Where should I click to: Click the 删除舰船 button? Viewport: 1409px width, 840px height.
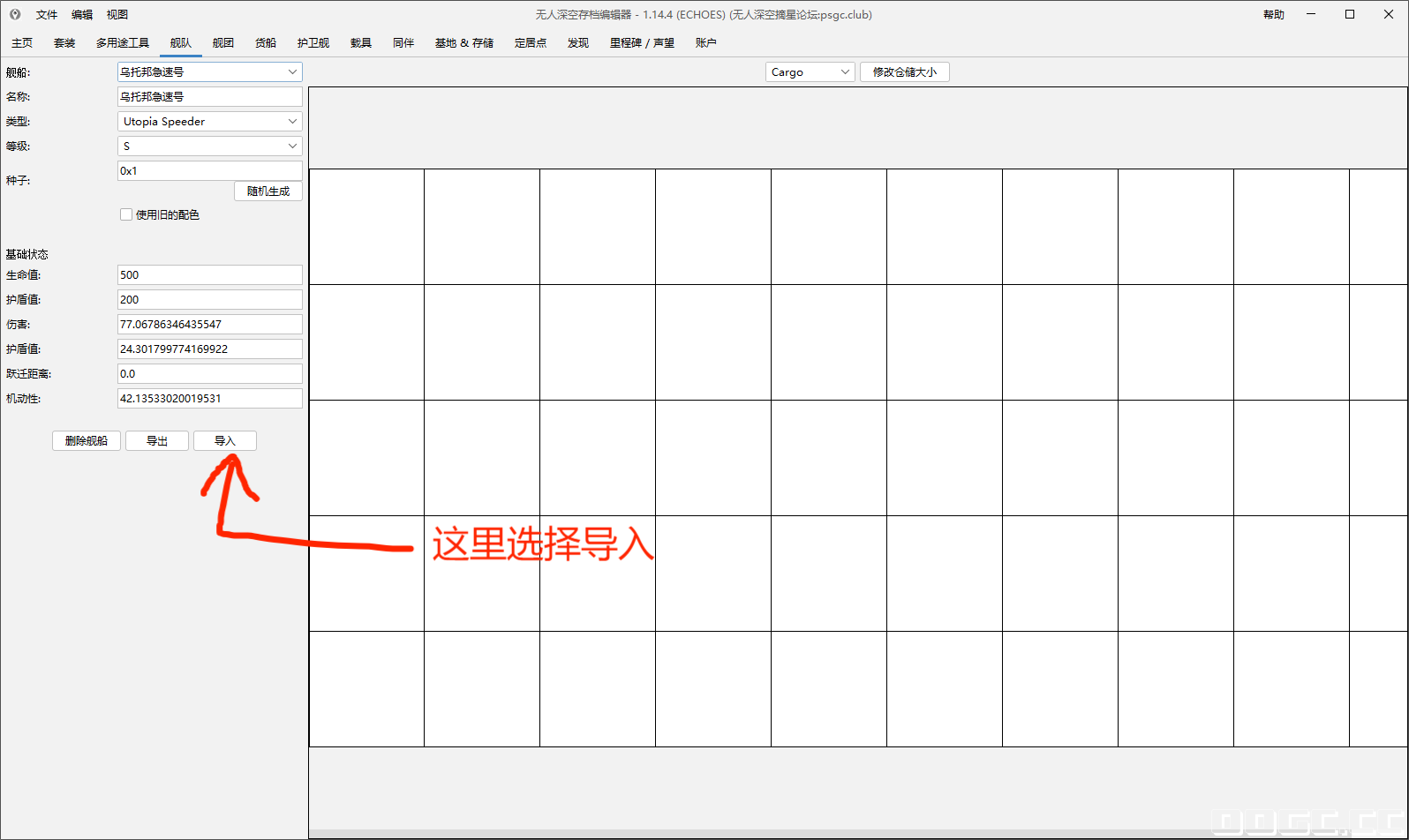pos(87,441)
